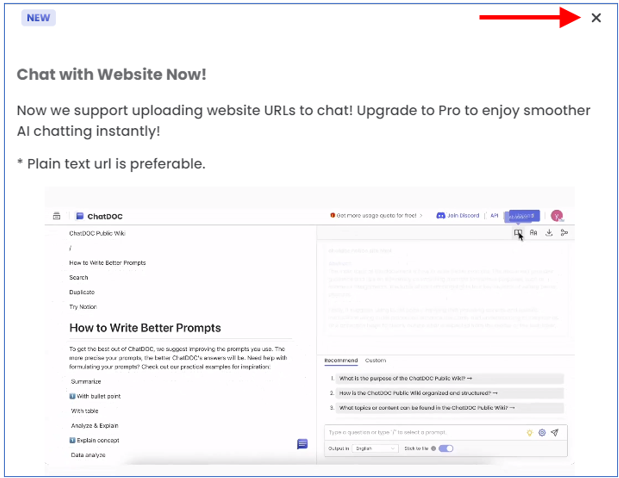The height and width of the screenshot is (478, 619).
Task: Click the Join Discord icon
Action: (443, 215)
